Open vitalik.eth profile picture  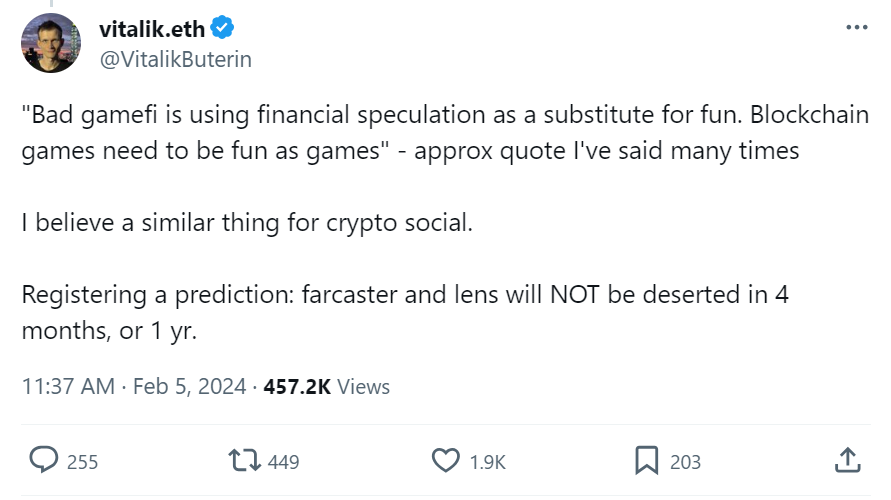[x=50, y=43]
